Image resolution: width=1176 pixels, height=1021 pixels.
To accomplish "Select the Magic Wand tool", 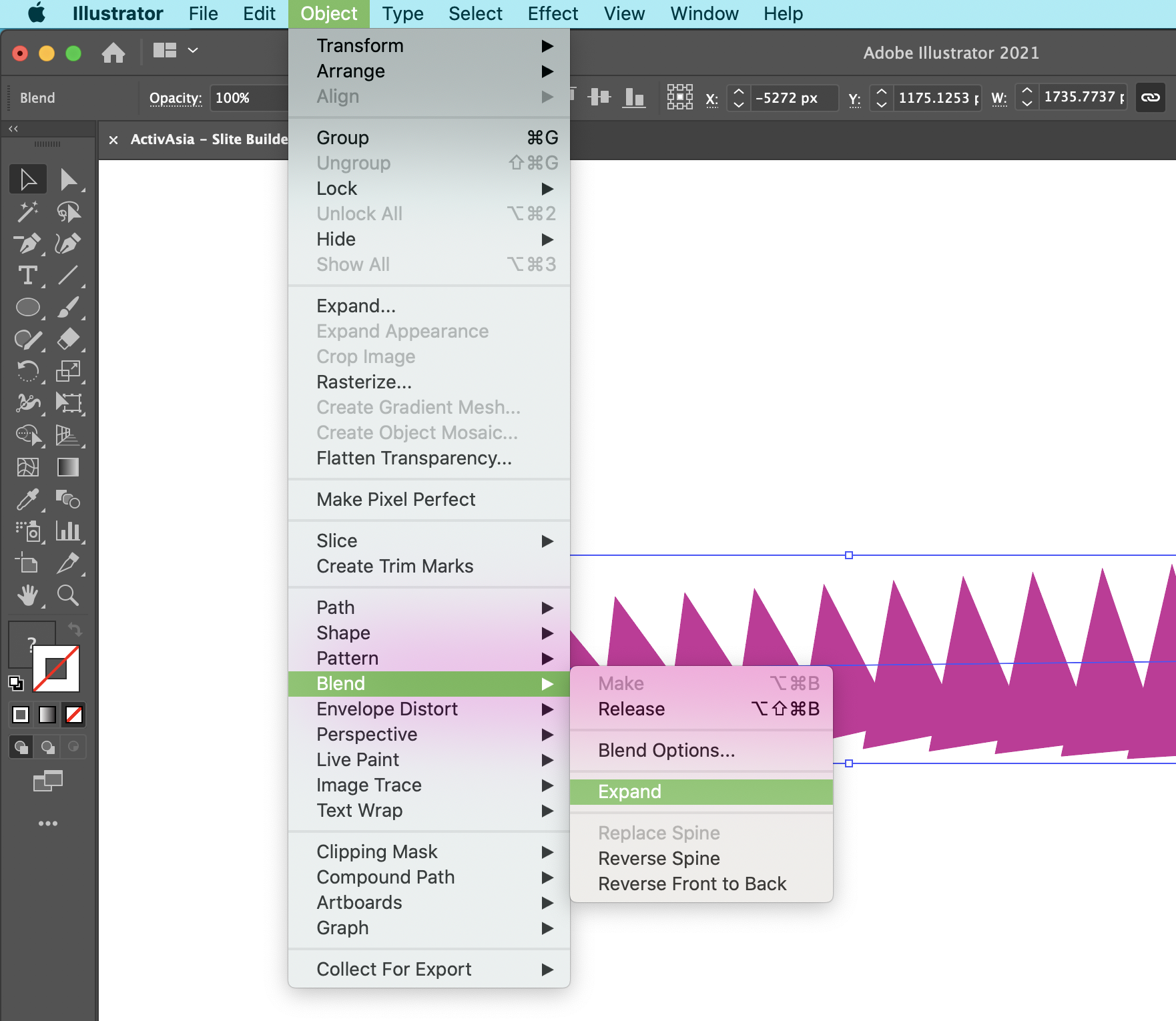I will (27, 212).
